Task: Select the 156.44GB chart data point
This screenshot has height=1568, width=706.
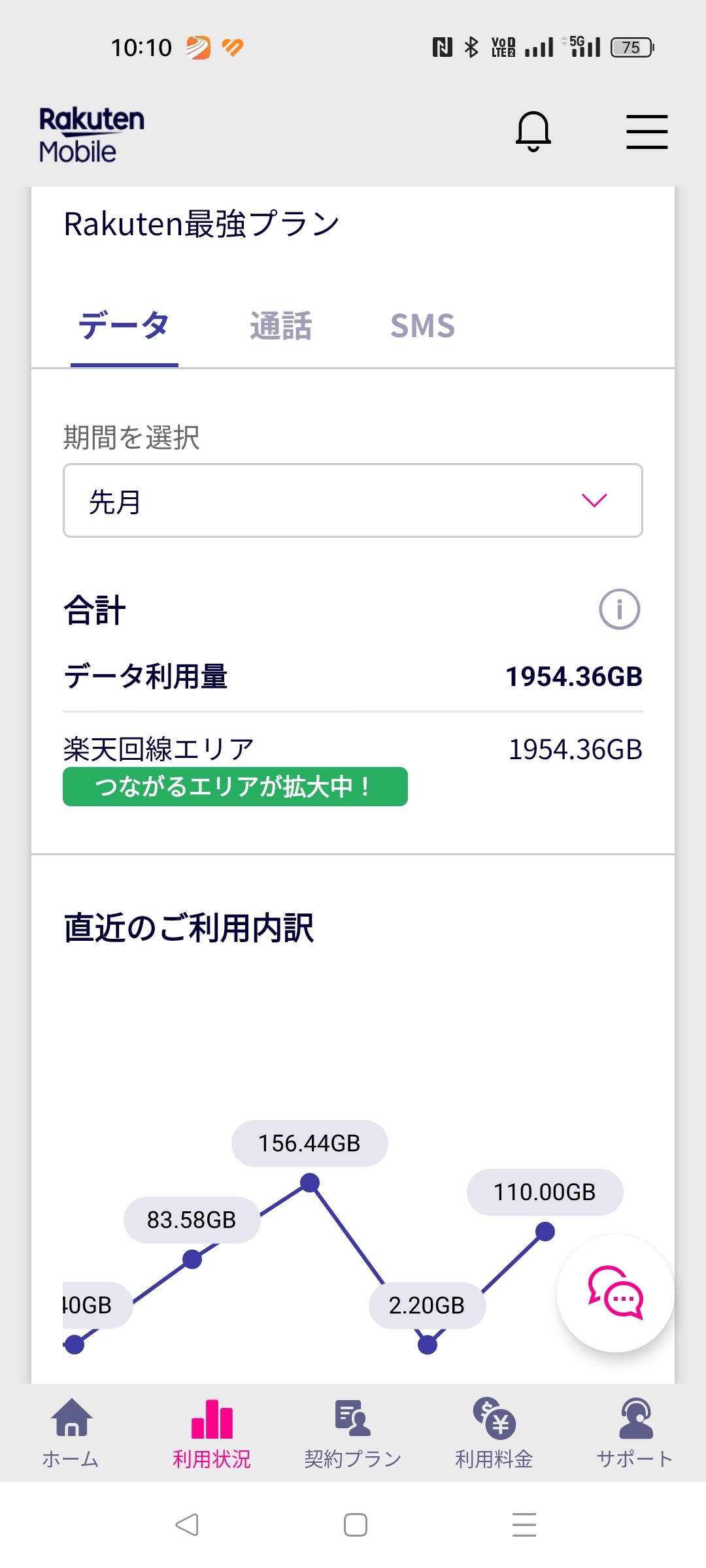Action: point(310,1183)
